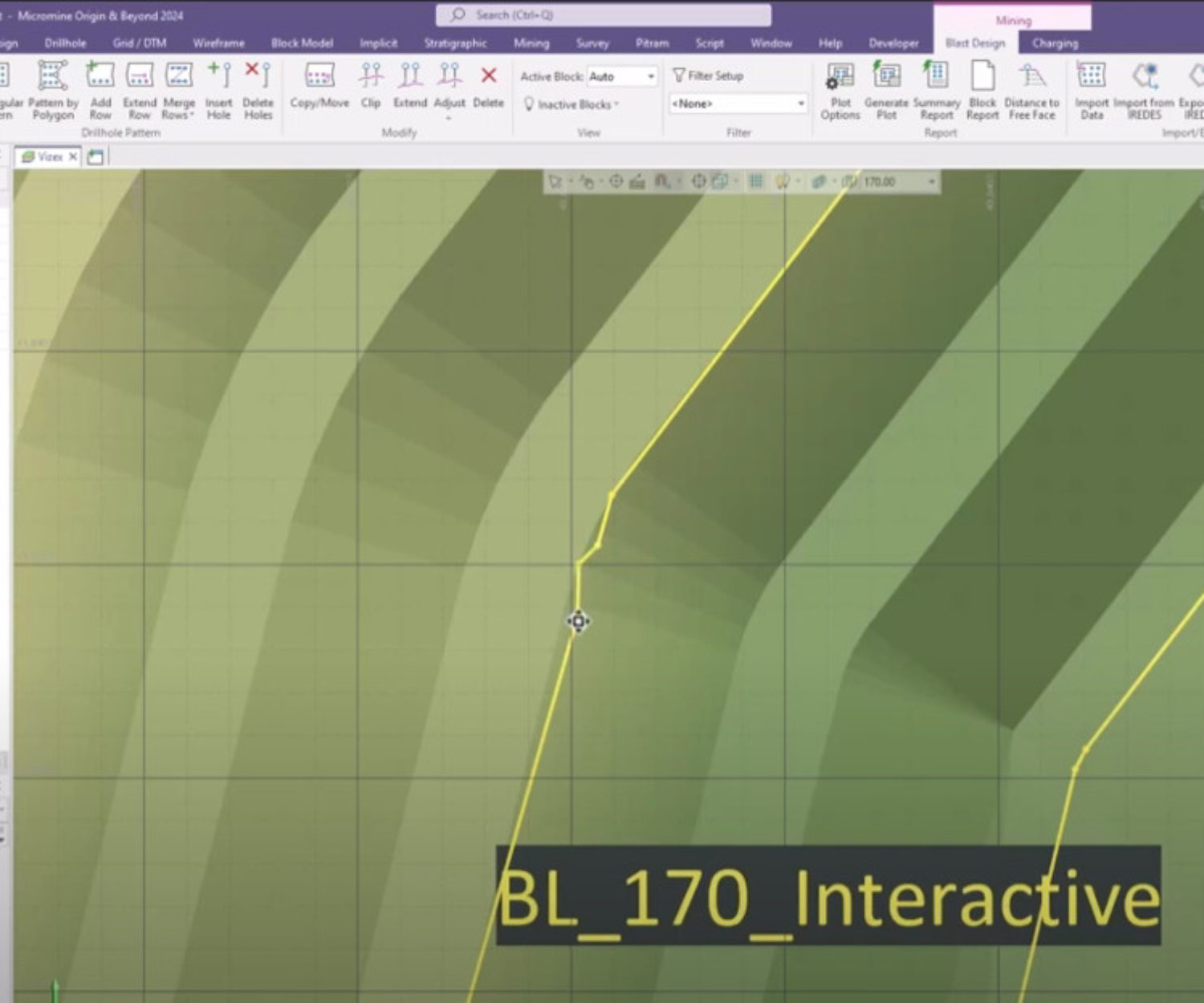
Task: Switch to the Charging ribbon tab
Action: 1055,43
